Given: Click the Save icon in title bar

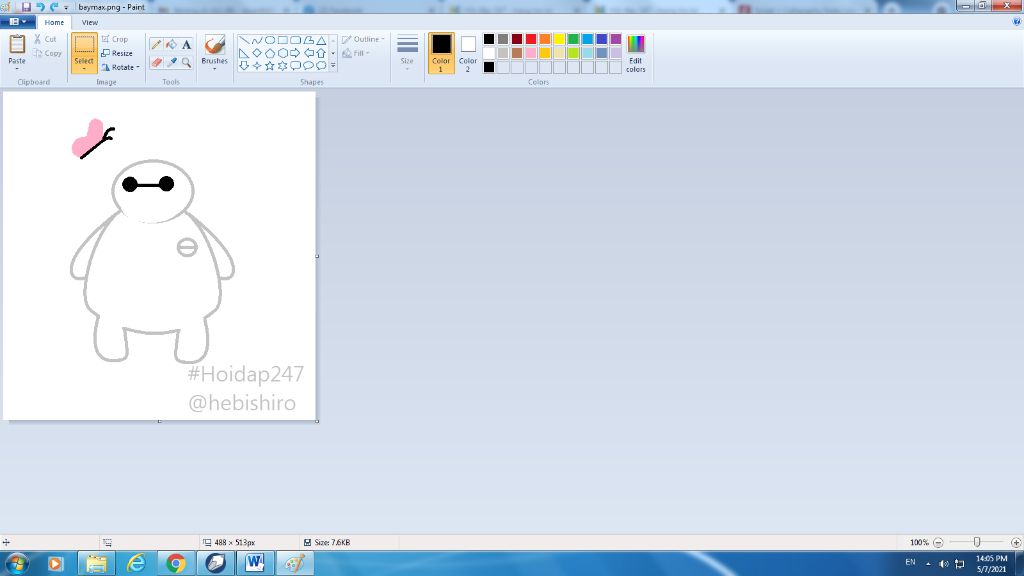Looking at the screenshot, I should coord(26,7).
